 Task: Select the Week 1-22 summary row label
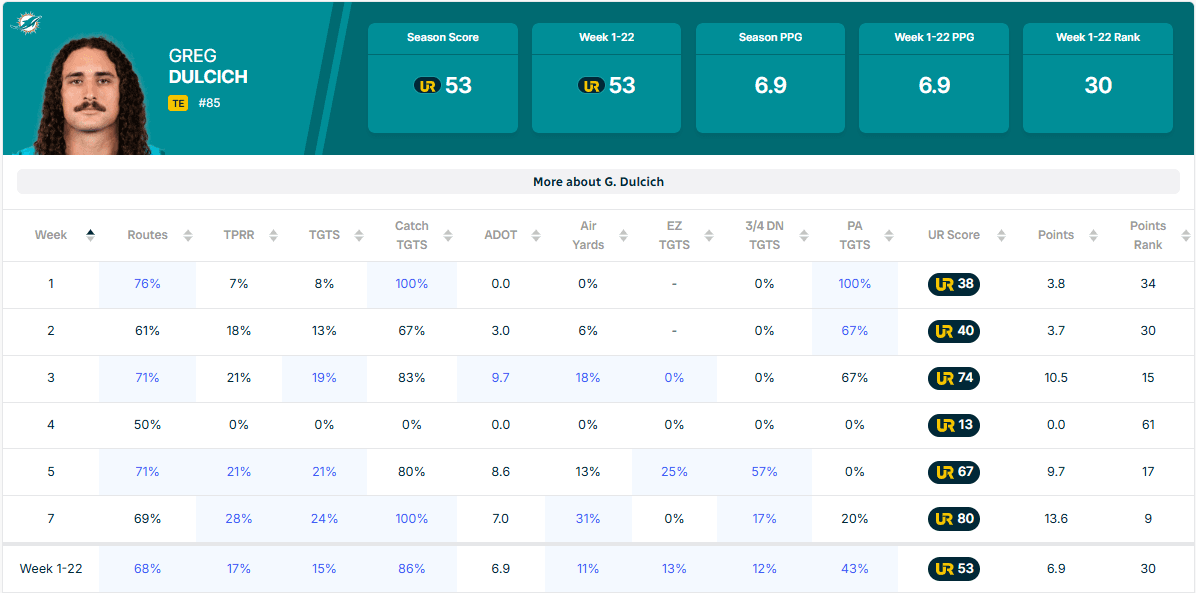[51, 569]
